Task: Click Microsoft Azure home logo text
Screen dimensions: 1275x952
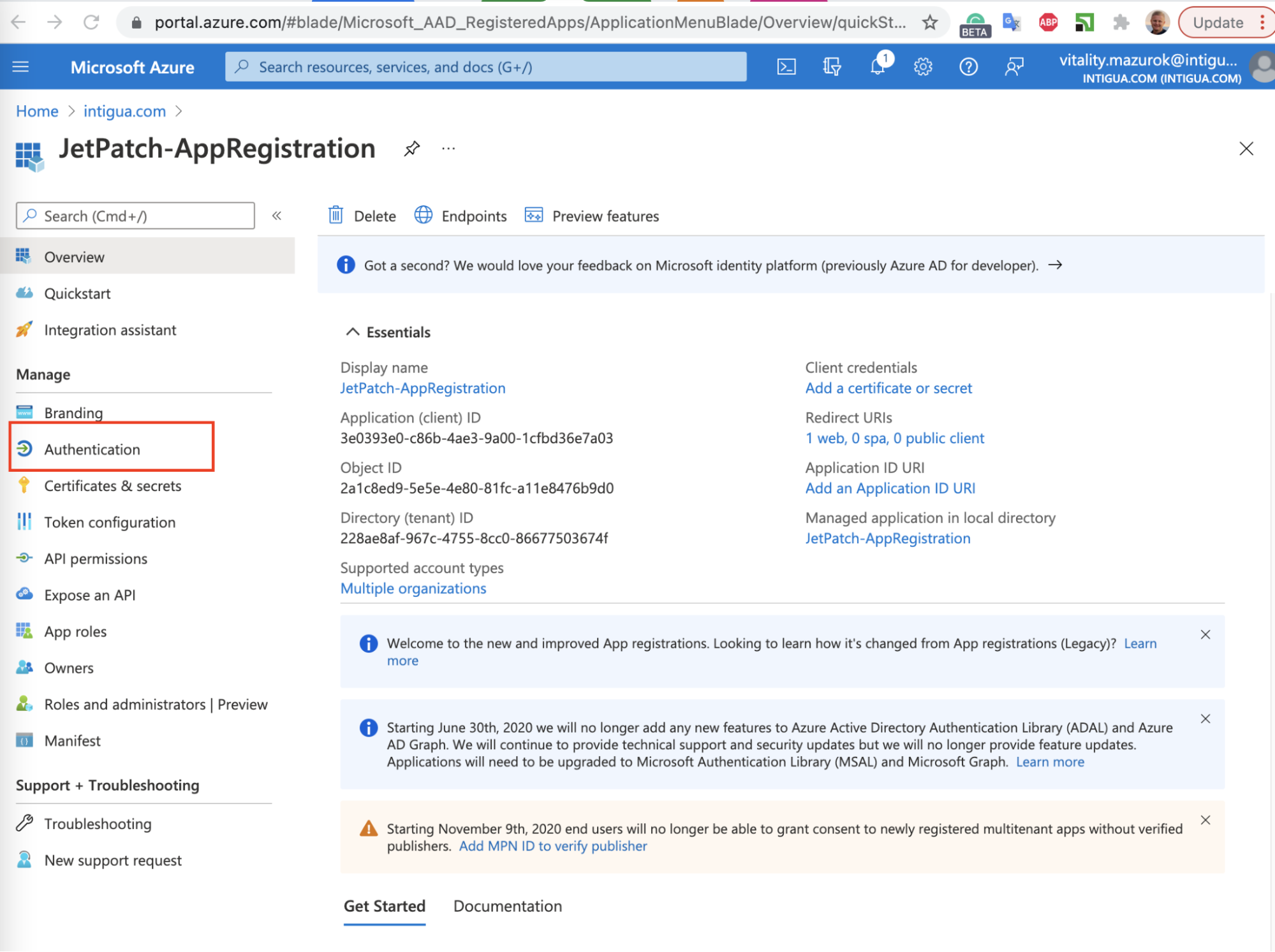Action: [132, 67]
